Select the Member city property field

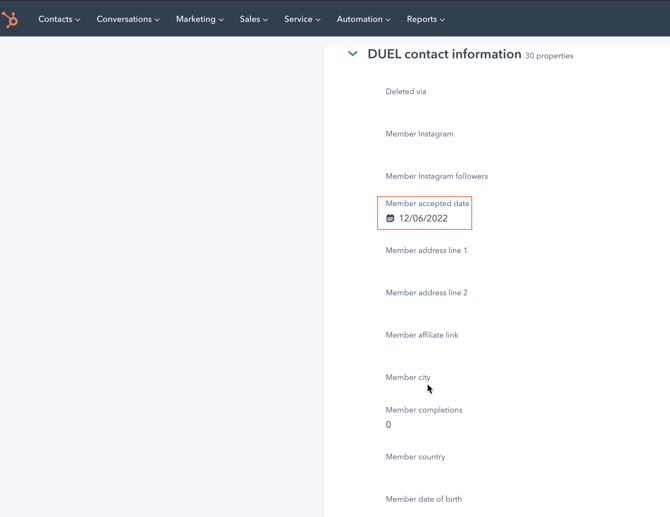(x=408, y=378)
